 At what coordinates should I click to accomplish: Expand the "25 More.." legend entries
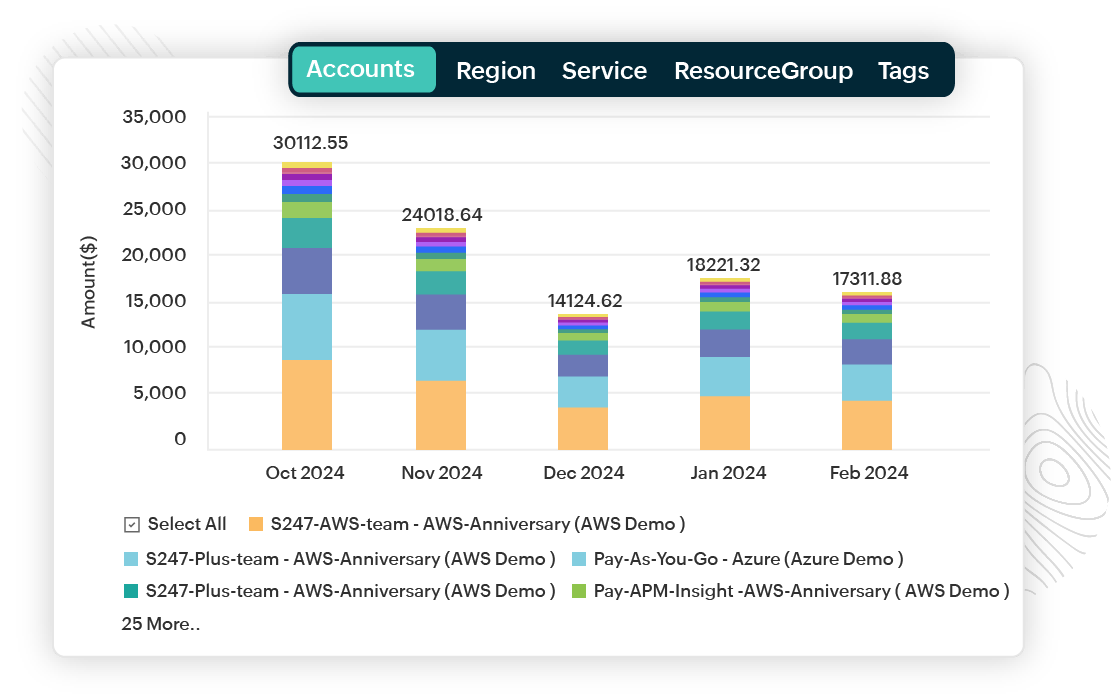click(160, 624)
